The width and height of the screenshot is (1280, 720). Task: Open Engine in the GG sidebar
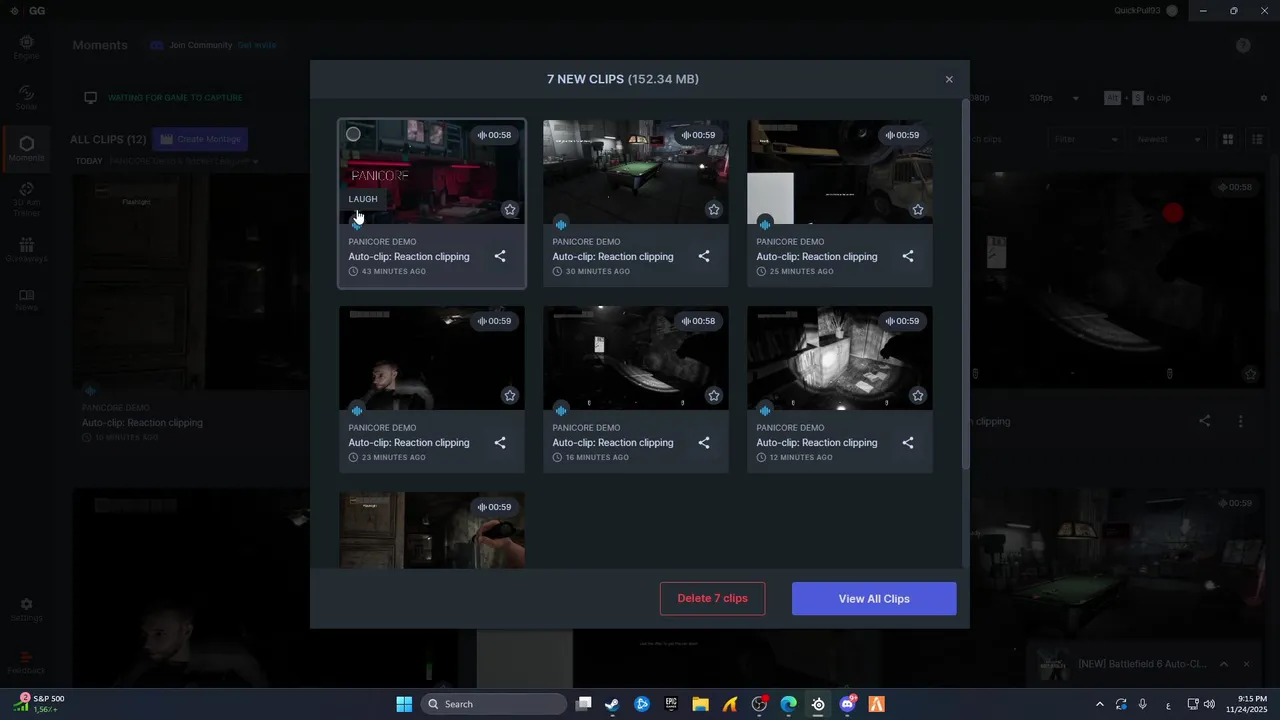27,47
